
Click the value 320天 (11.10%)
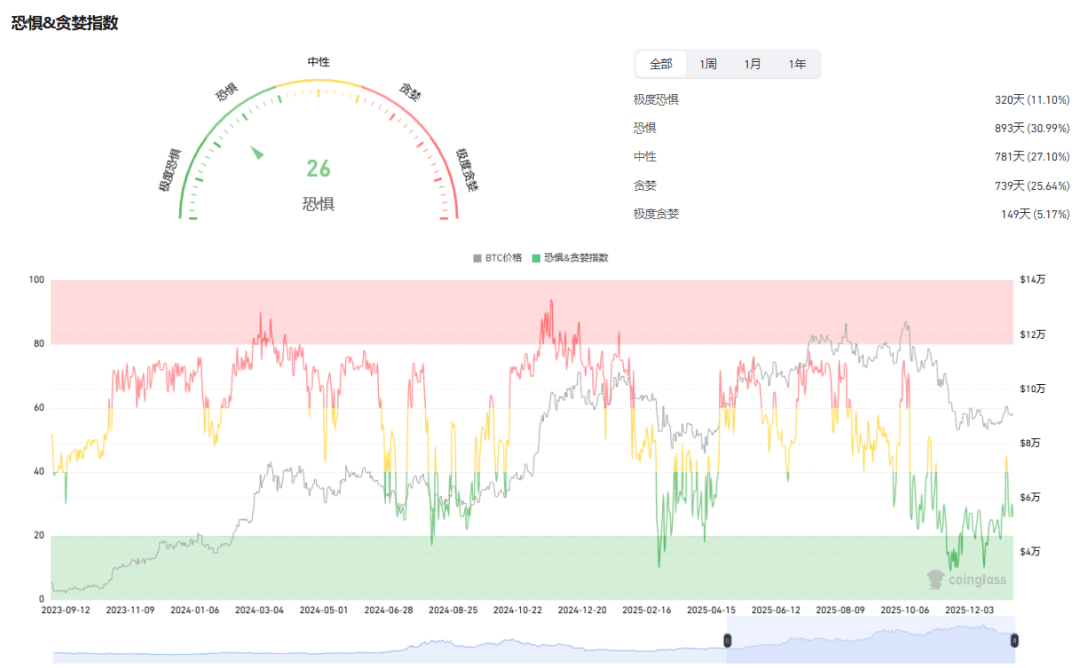pyautogui.click(x=1032, y=100)
